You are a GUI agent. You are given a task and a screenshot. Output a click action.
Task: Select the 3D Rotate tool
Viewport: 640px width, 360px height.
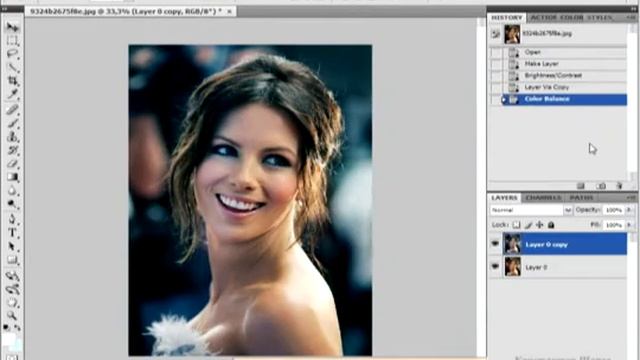point(12,276)
